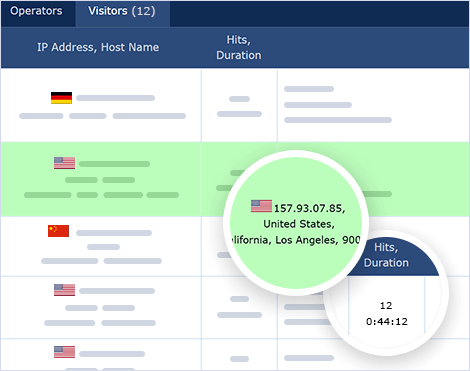Click the magnified Hits, Duration header
This screenshot has width=470, height=371.
pyautogui.click(x=386, y=255)
